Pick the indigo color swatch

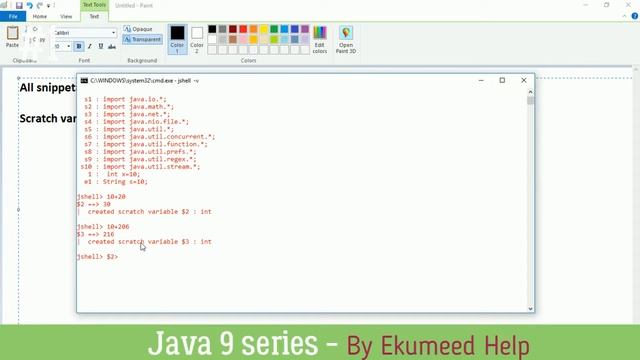coord(295,29)
